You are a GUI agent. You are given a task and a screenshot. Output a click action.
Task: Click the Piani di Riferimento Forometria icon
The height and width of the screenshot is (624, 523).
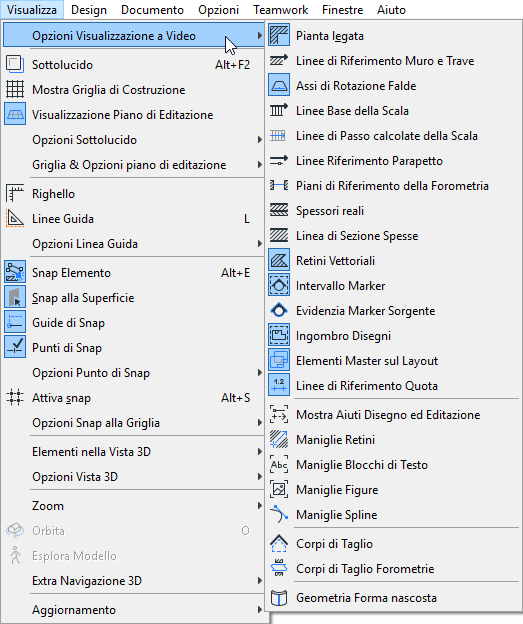tap(279, 185)
